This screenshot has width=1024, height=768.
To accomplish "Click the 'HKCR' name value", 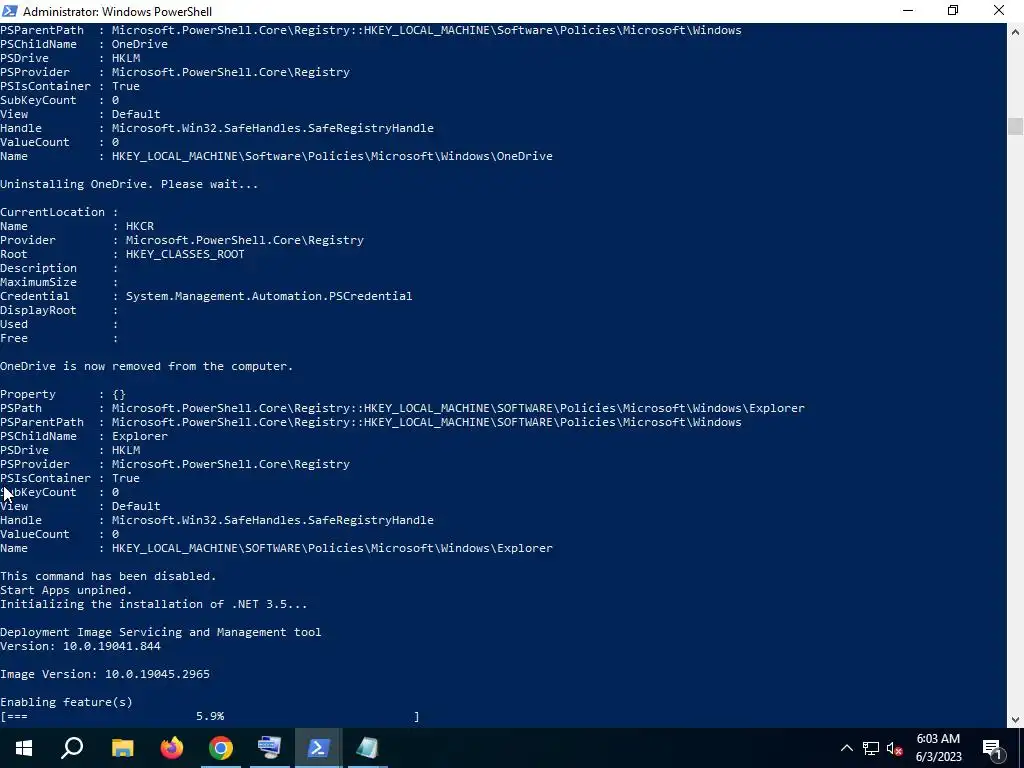I will (x=140, y=226).
